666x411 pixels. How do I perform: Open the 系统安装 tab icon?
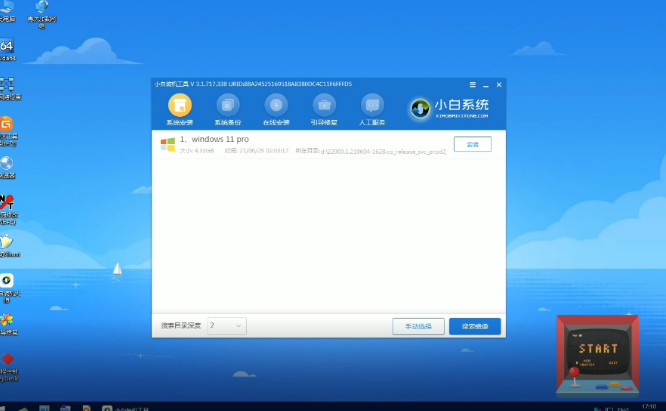(x=180, y=105)
